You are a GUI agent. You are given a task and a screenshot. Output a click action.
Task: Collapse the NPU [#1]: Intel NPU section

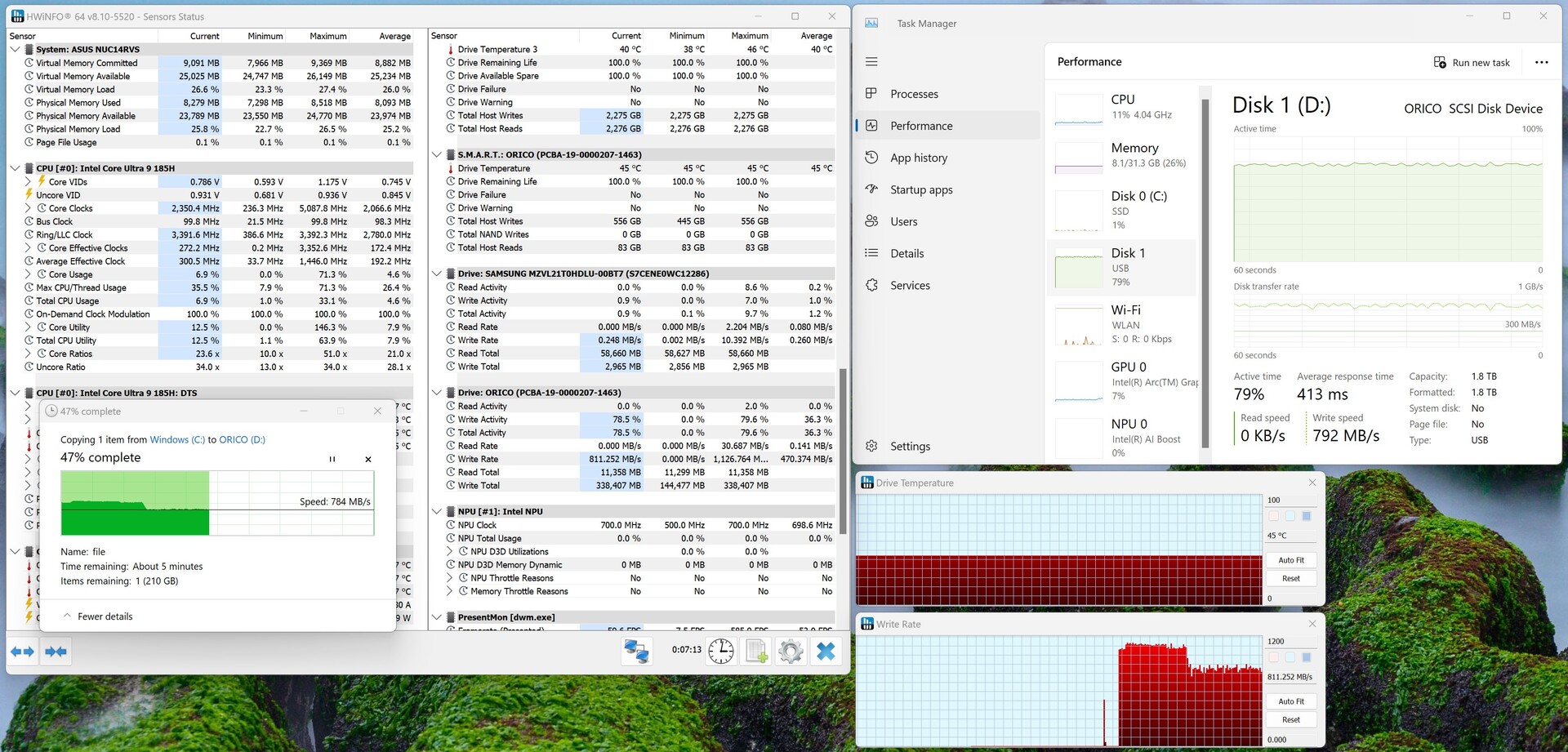pyautogui.click(x=437, y=512)
